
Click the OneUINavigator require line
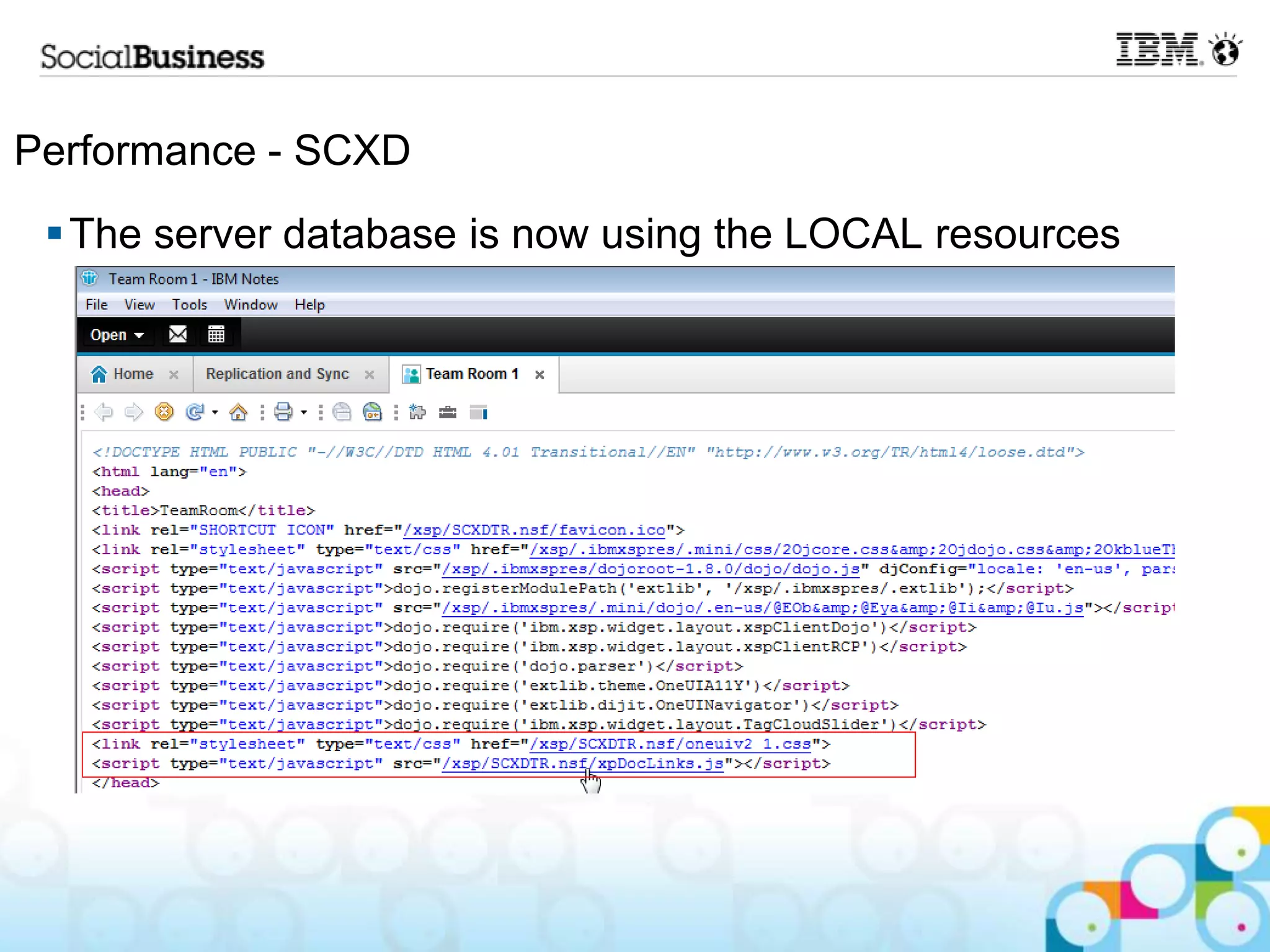pyautogui.click(x=495, y=705)
